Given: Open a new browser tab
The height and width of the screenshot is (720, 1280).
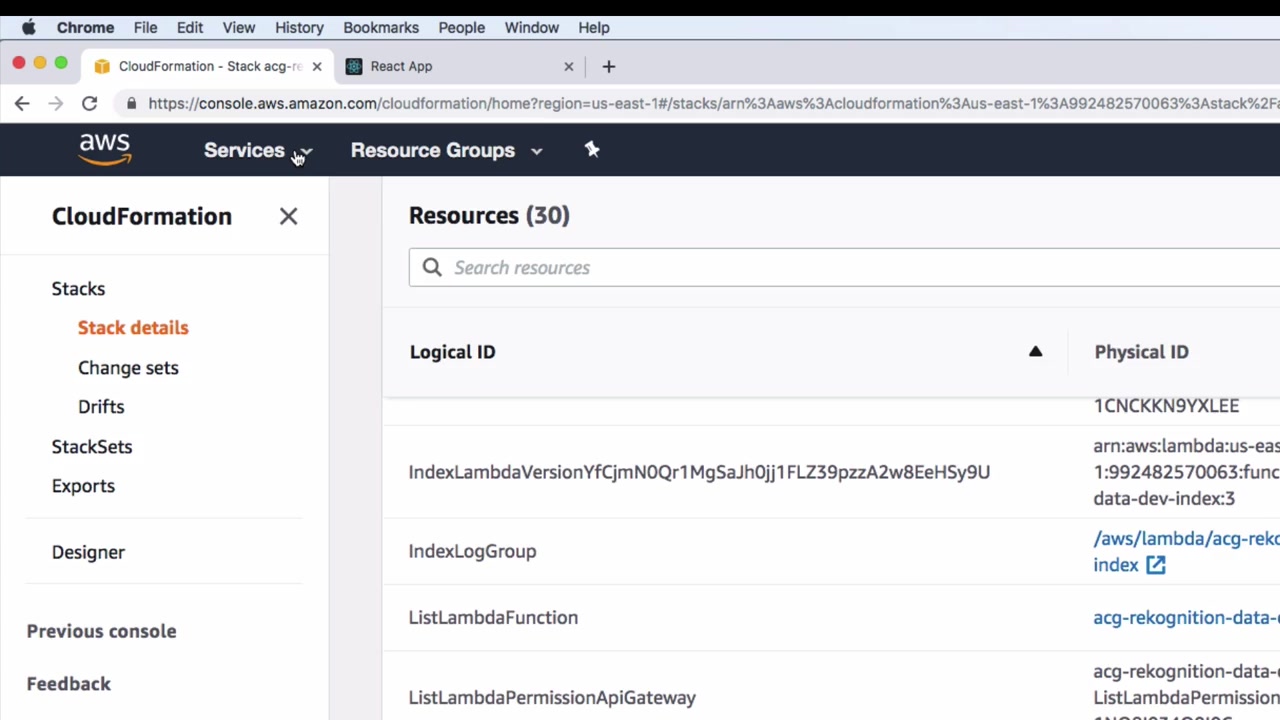Looking at the screenshot, I should coord(609,66).
